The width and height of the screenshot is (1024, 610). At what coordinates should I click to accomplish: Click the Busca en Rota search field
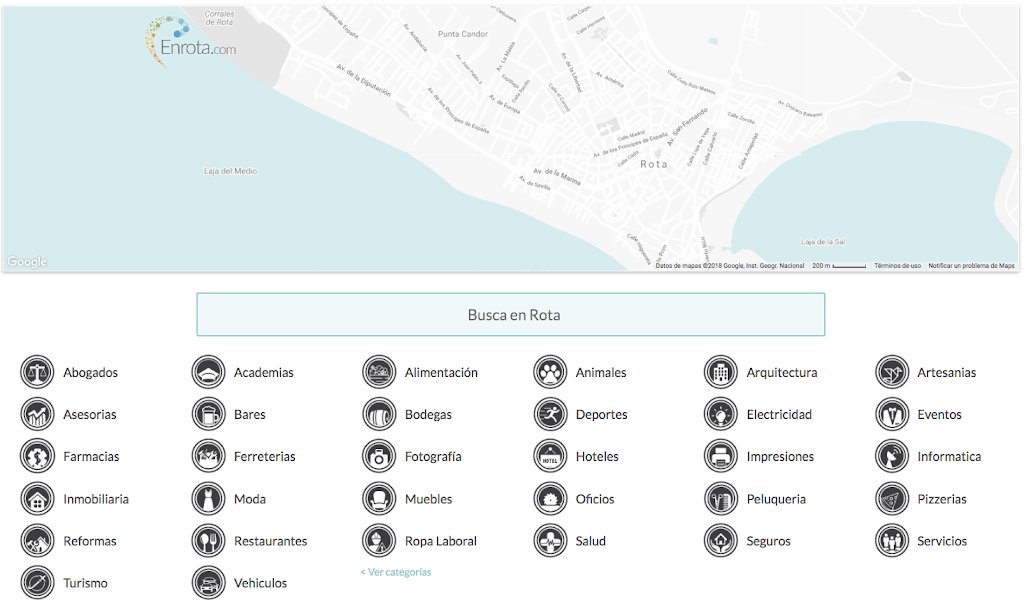(x=511, y=314)
